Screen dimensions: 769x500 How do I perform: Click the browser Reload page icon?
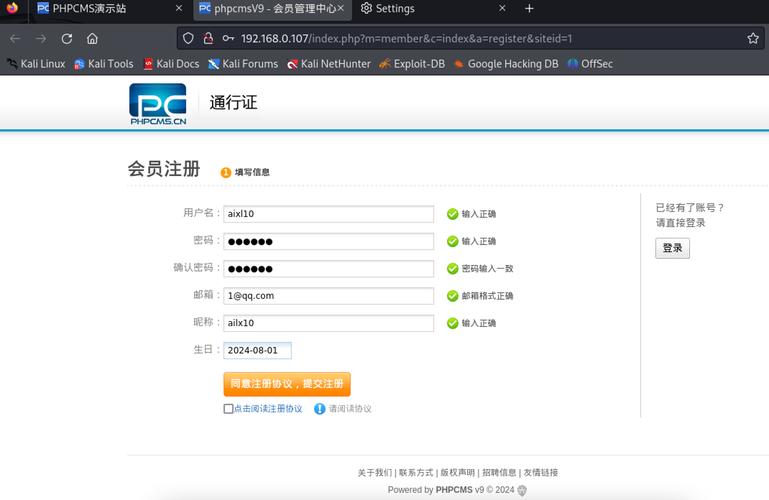point(67,38)
